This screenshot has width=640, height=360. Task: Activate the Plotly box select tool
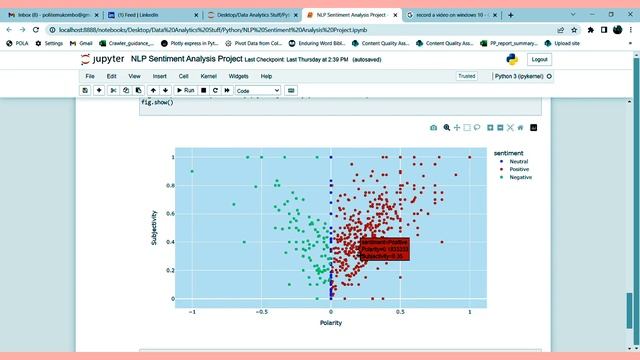(x=467, y=128)
